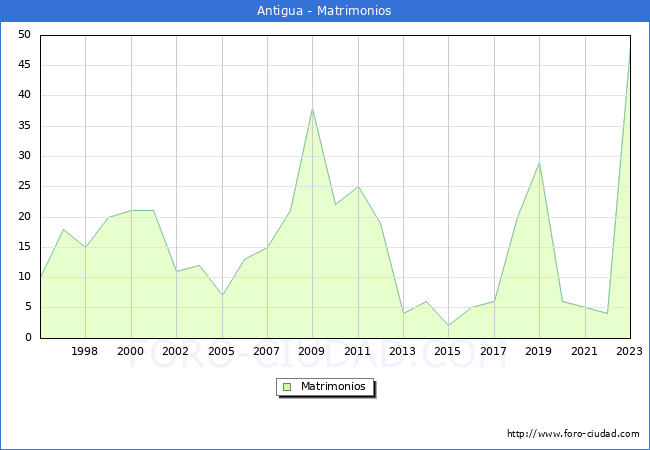Click the 2005 x-axis label
This screenshot has height=450, width=650.
[221, 351]
